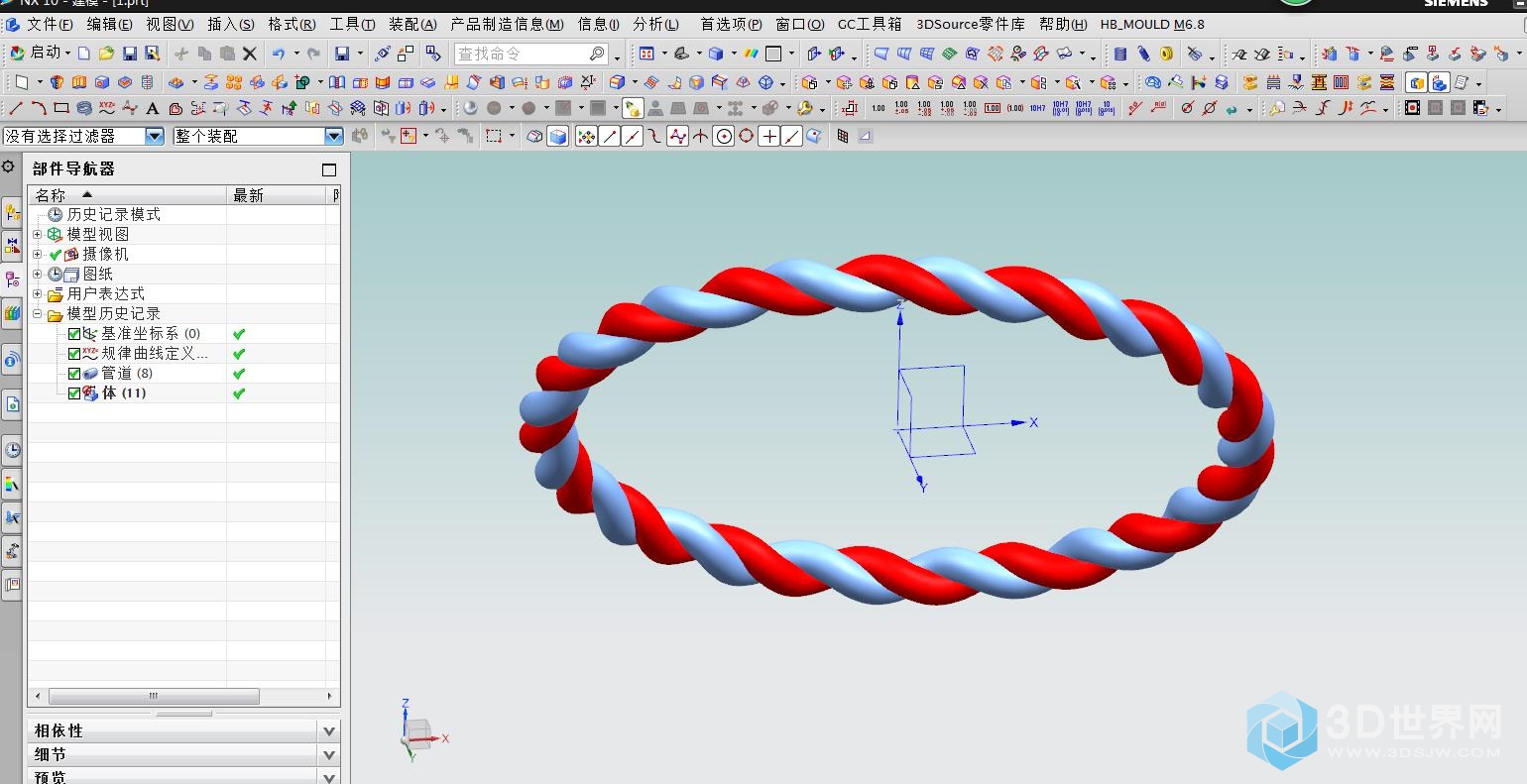Click the New file icon
Viewport: 1527px width, 784px height.
(83, 54)
